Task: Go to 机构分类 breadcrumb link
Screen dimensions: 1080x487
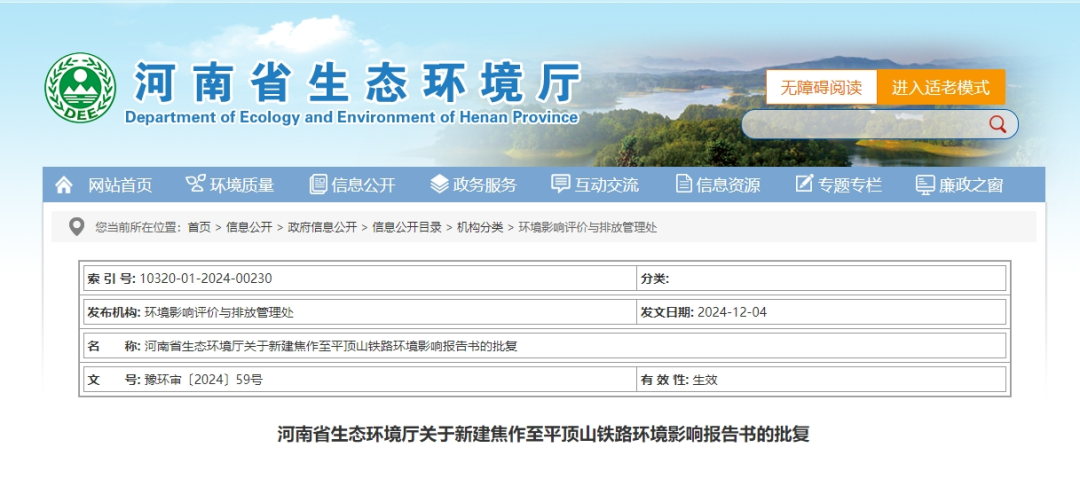Action: pos(479,227)
